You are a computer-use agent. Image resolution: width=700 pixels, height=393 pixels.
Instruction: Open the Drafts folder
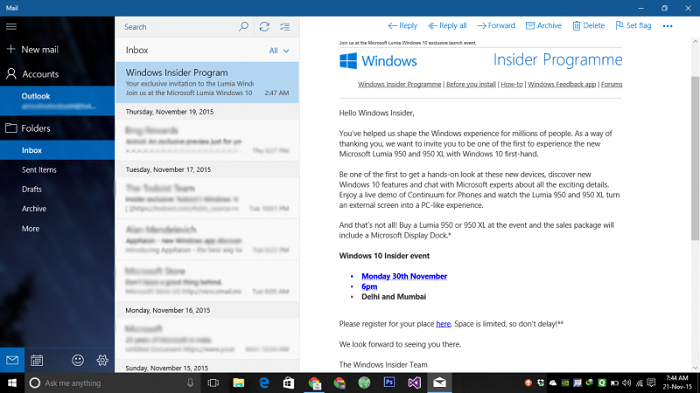click(x=32, y=189)
